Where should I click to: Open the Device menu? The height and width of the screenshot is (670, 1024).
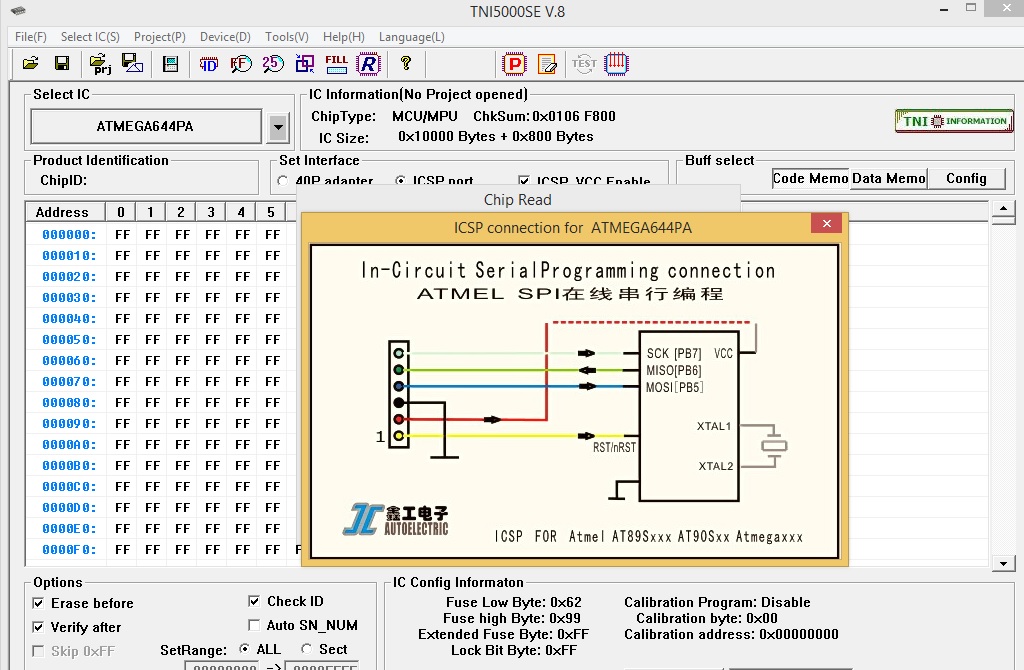coord(225,37)
